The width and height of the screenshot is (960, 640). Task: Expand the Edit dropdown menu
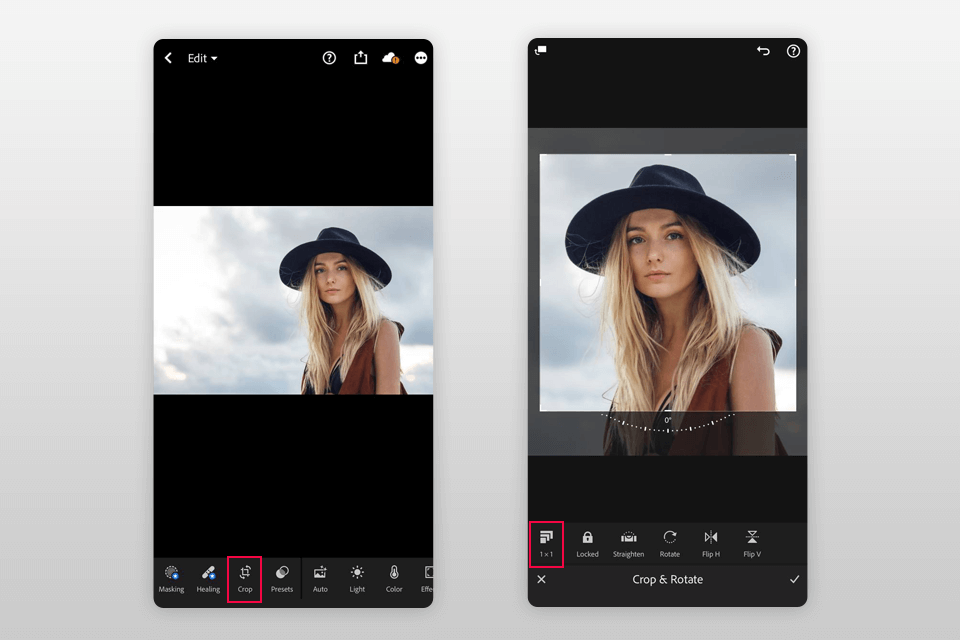click(x=202, y=58)
